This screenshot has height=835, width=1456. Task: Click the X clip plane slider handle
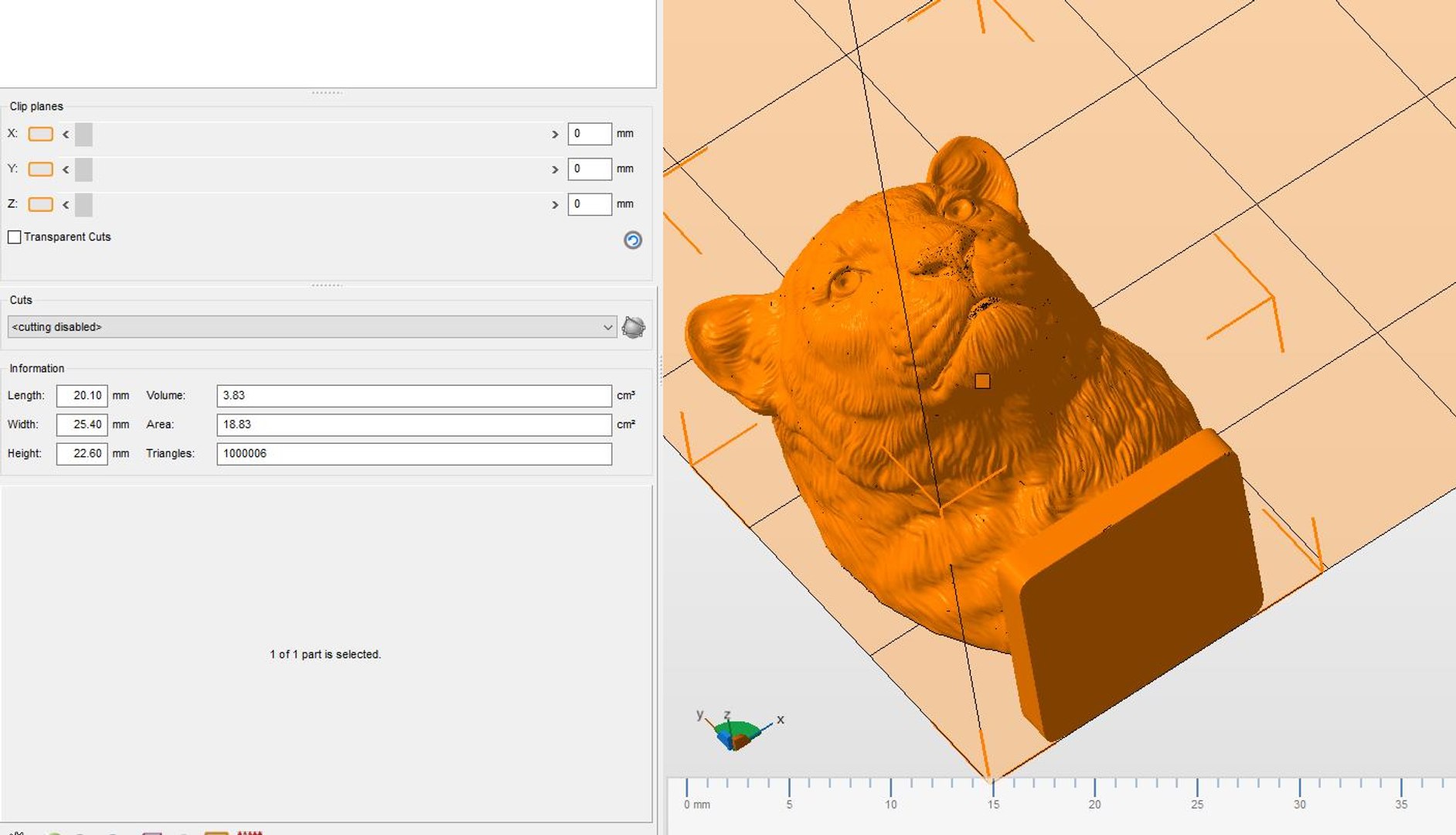coord(83,135)
